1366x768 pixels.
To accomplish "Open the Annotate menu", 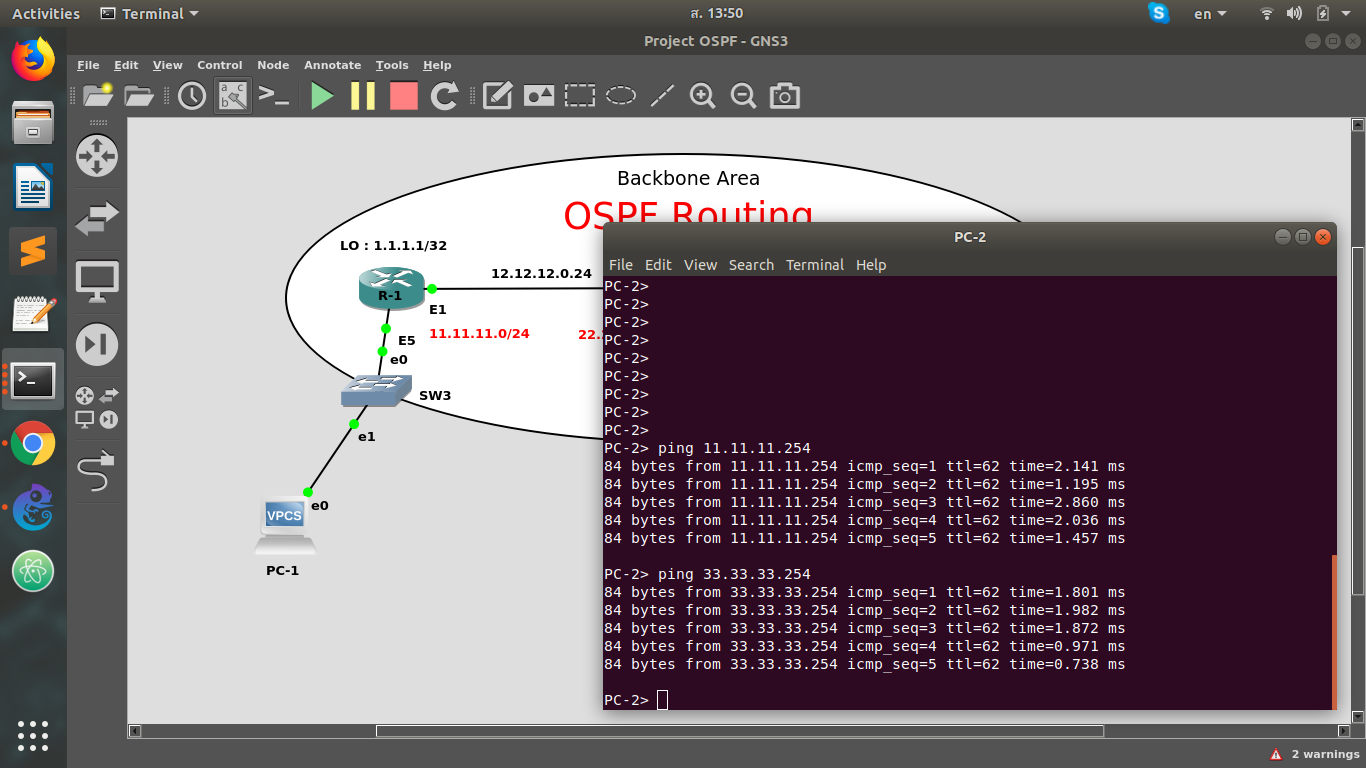I will coord(333,65).
